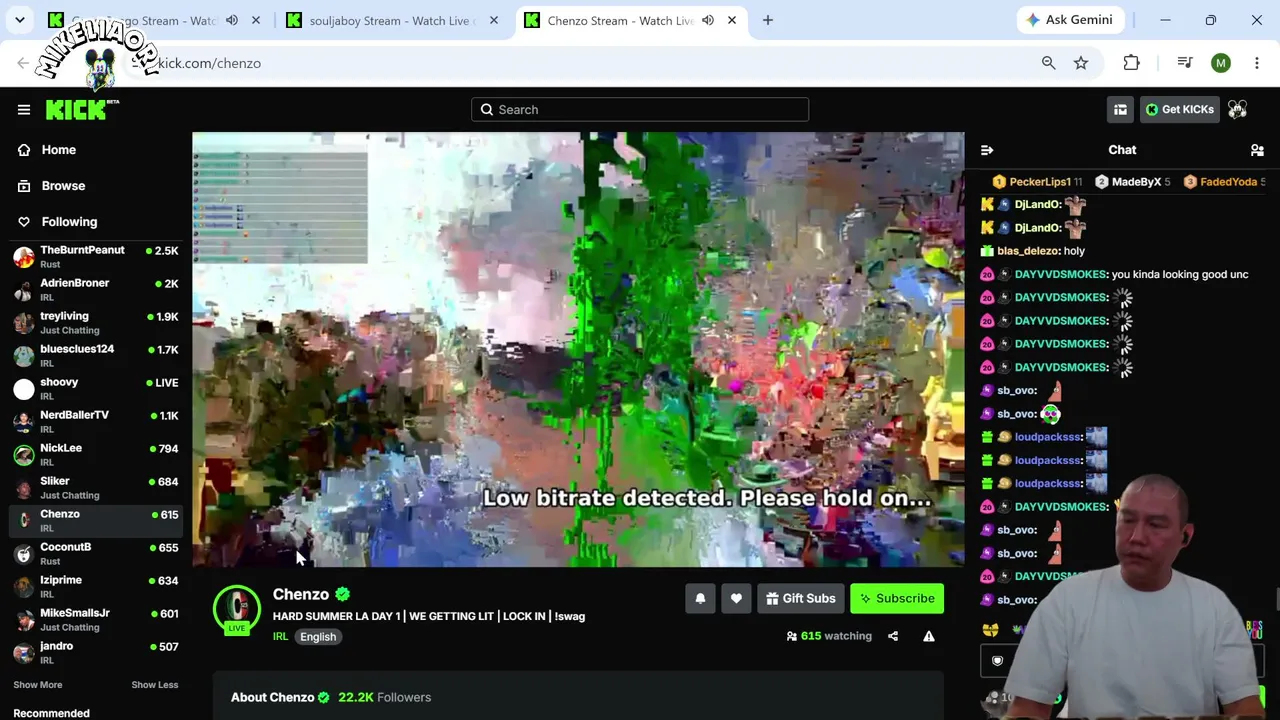Toggle the heart follow button for Chenzo
Screen dimensions: 1280x720
point(736,599)
